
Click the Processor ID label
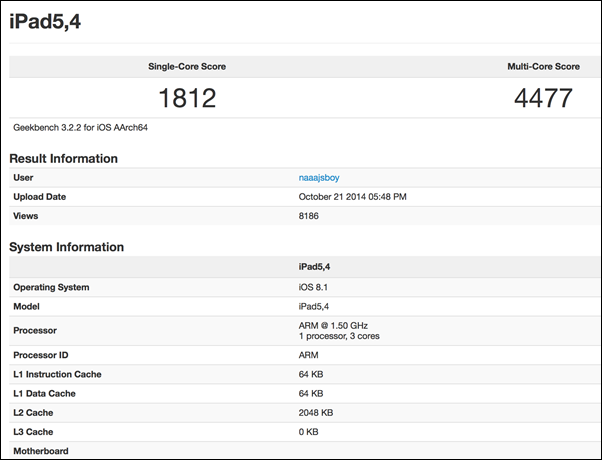click(x=41, y=355)
